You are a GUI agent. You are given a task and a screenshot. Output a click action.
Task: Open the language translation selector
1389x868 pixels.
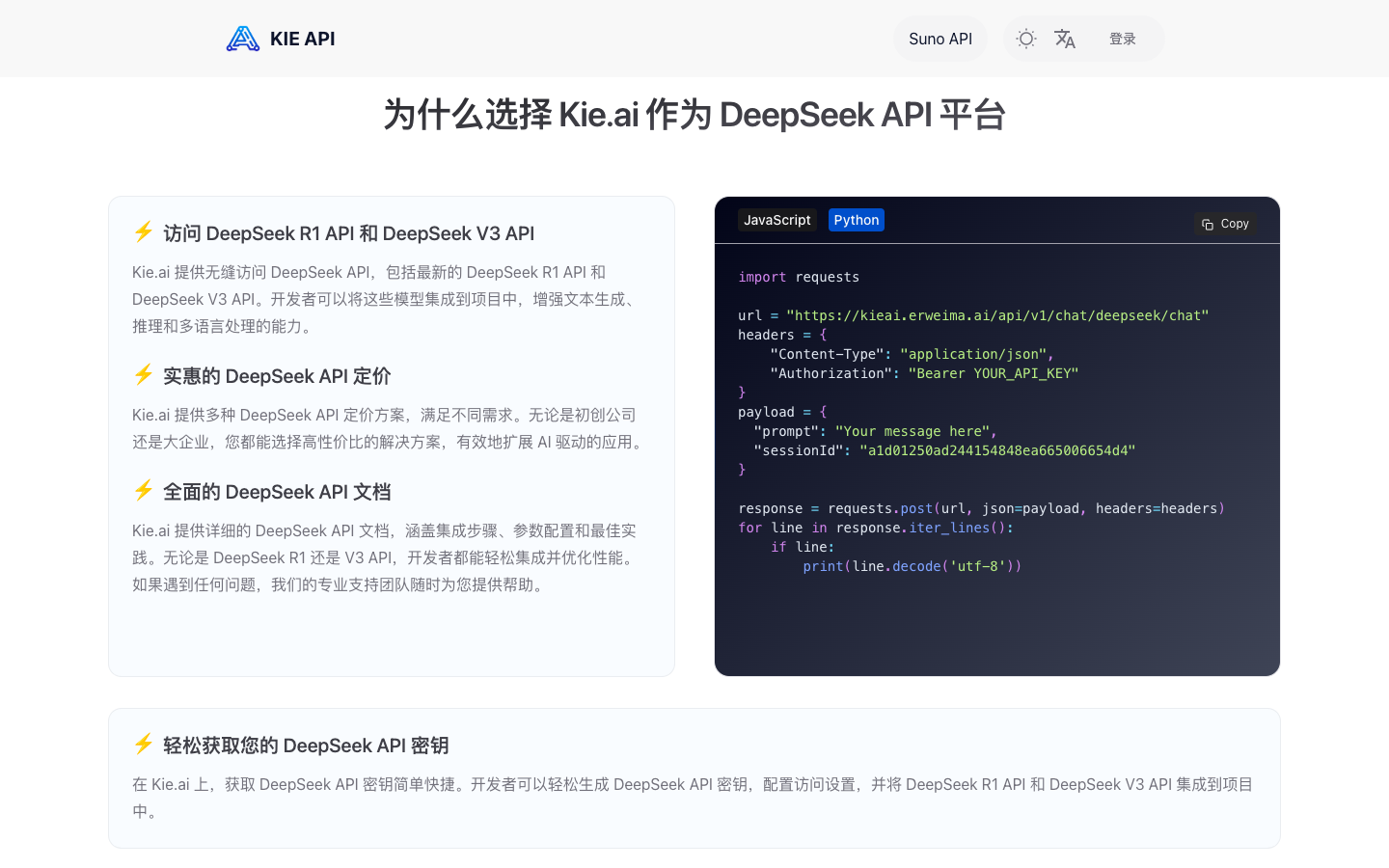[x=1065, y=39]
